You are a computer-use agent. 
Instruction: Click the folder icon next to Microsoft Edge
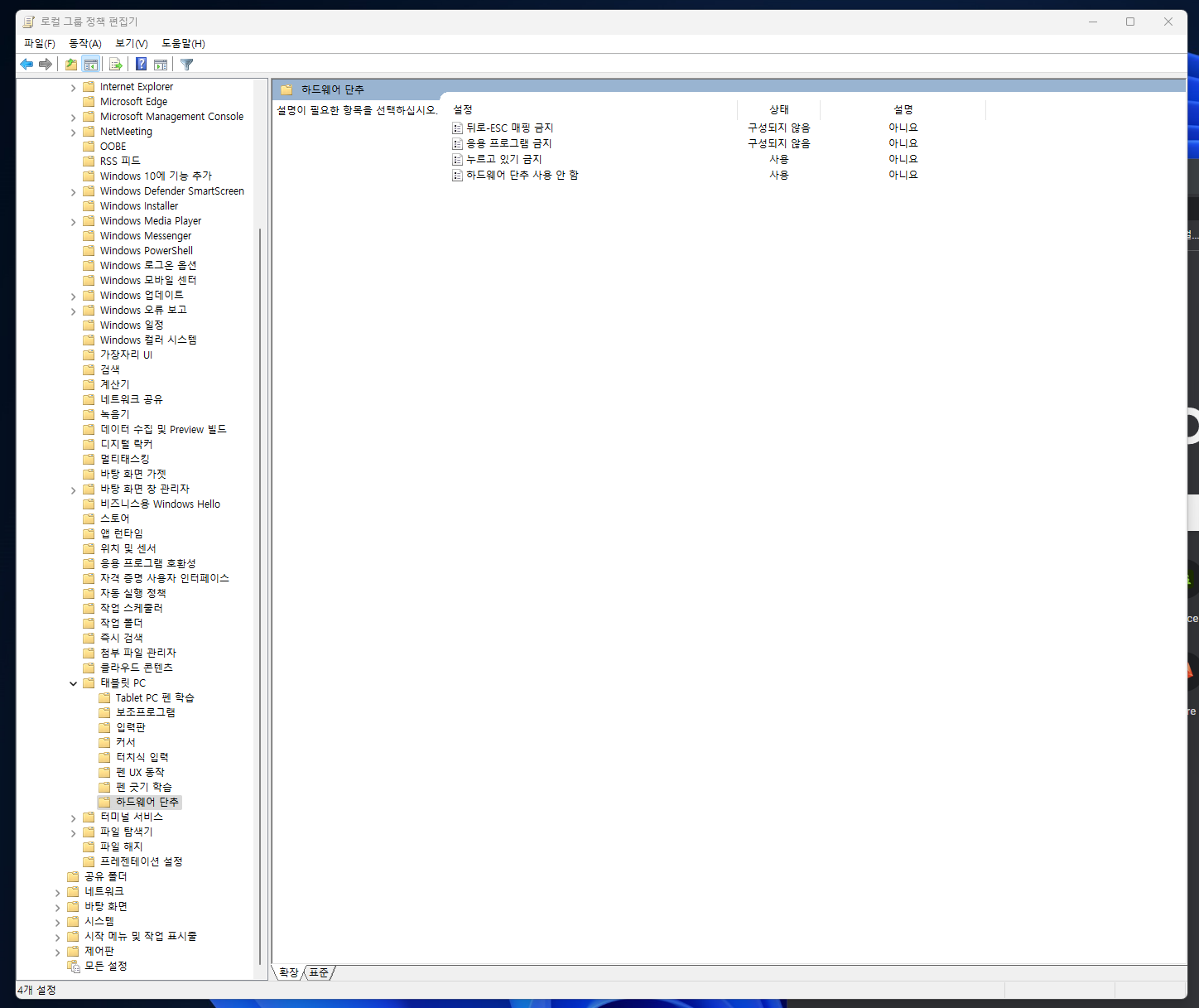coord(89,101)
